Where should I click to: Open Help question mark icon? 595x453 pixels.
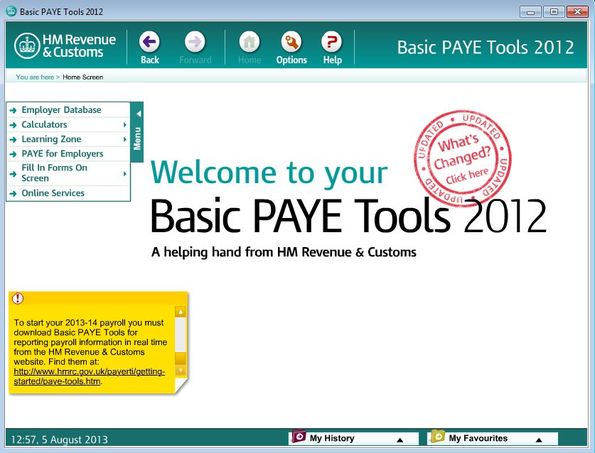[332, 41]
